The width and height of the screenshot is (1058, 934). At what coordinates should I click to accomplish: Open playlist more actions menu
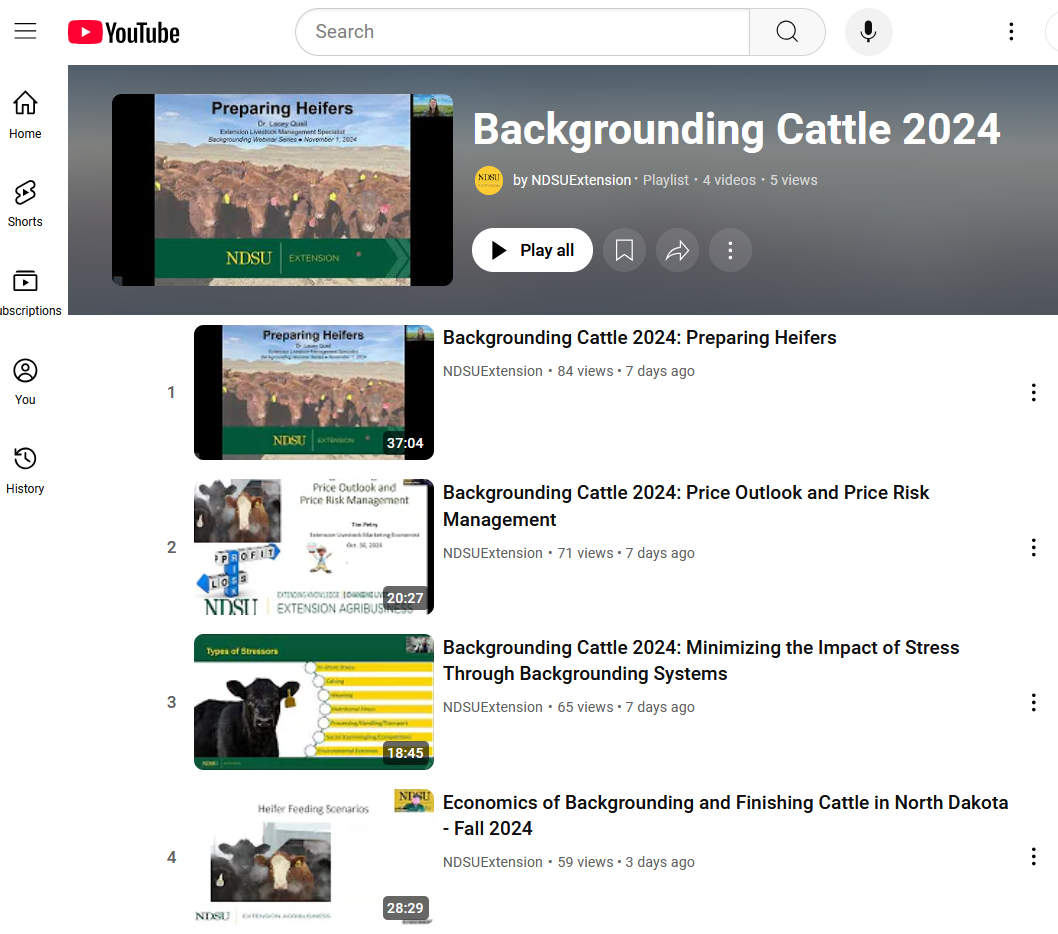(730, 250)
